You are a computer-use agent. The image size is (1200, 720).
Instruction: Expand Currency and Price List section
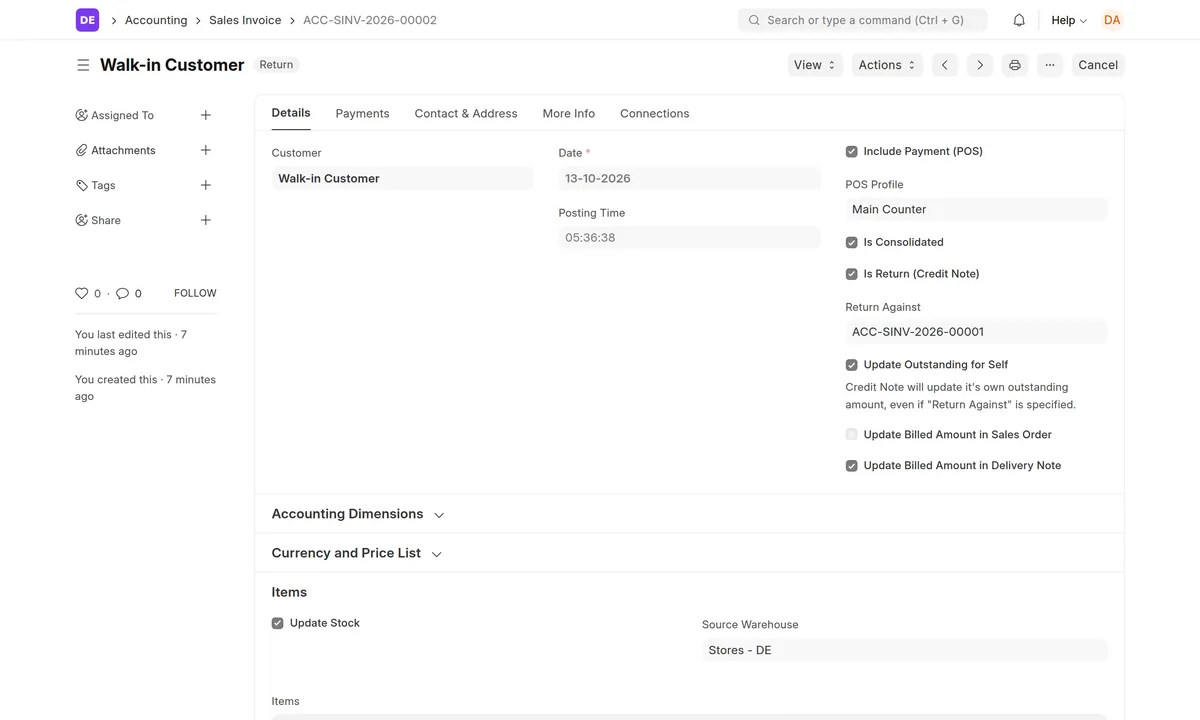coord(357,553)
